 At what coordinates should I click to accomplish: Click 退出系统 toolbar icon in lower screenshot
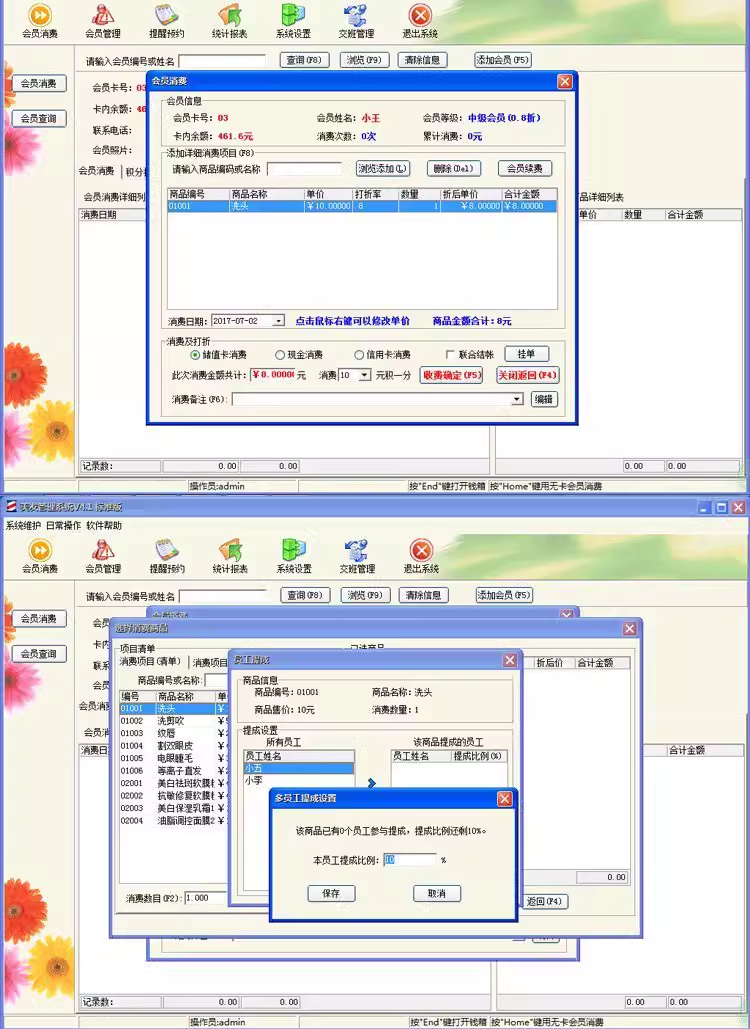coord(421,556)
